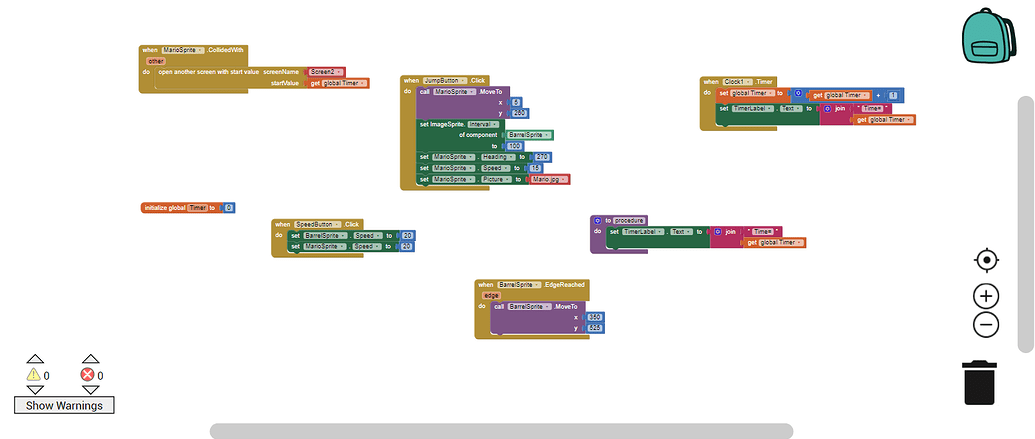Screen dimensions: 1035x439
Task: Click the blue mutator gear on procedure block
Action: click(597, 220)
